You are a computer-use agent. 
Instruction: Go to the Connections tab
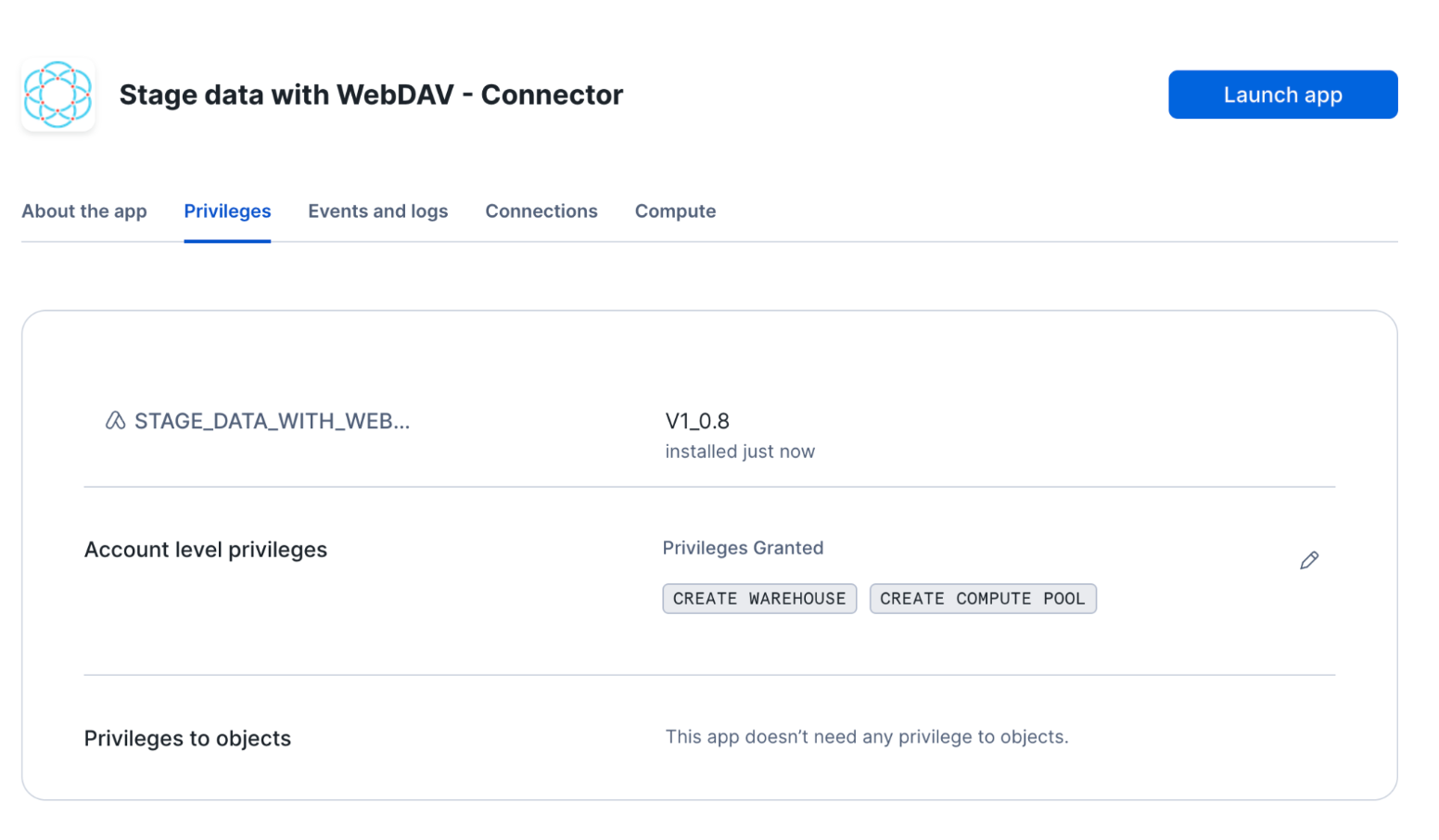pos(541,211)
